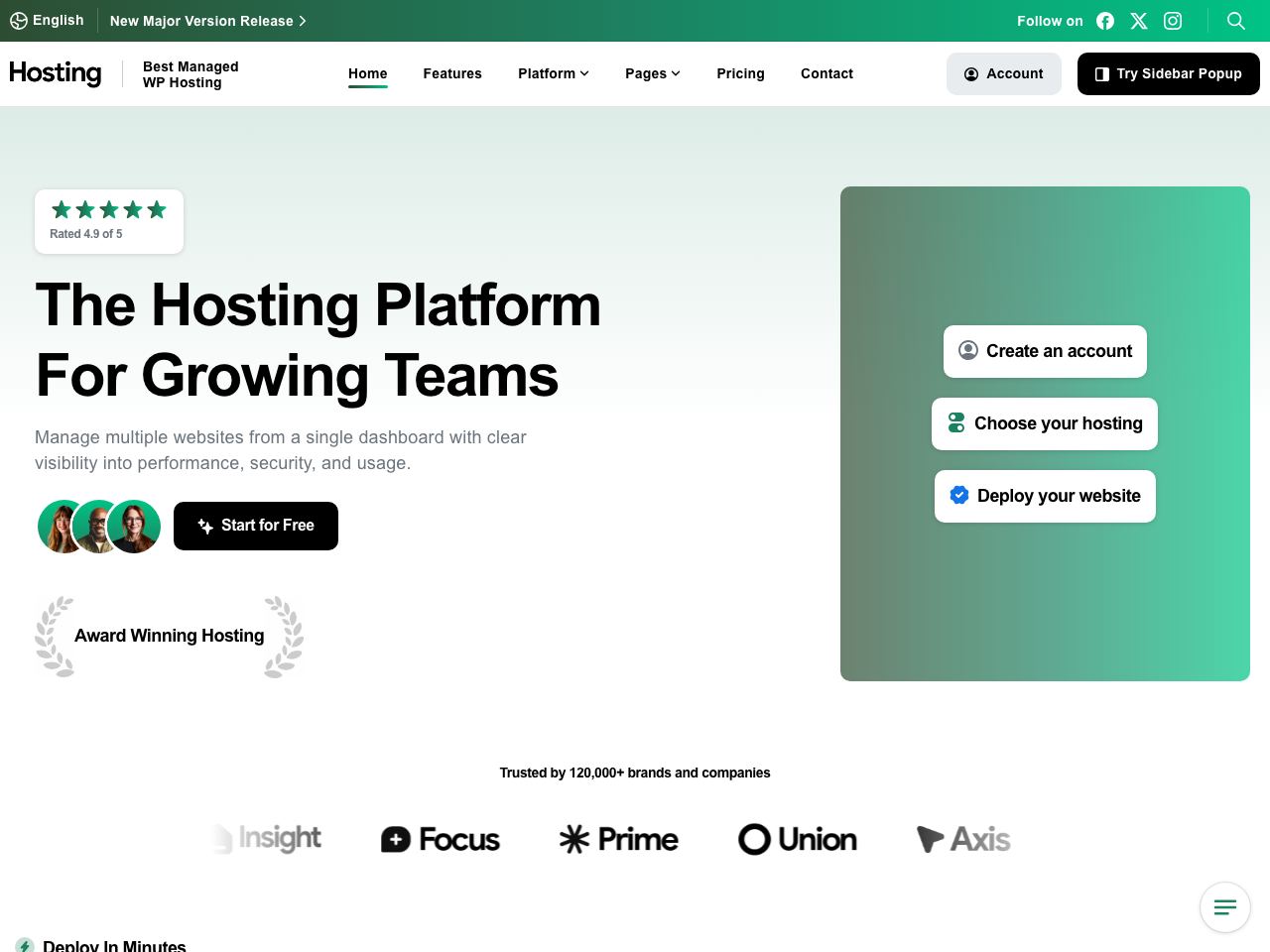Image resolution: width=1270 pixels, height=952 pixels.
Task: Open the Contact page
Action: tap(827, 73)
